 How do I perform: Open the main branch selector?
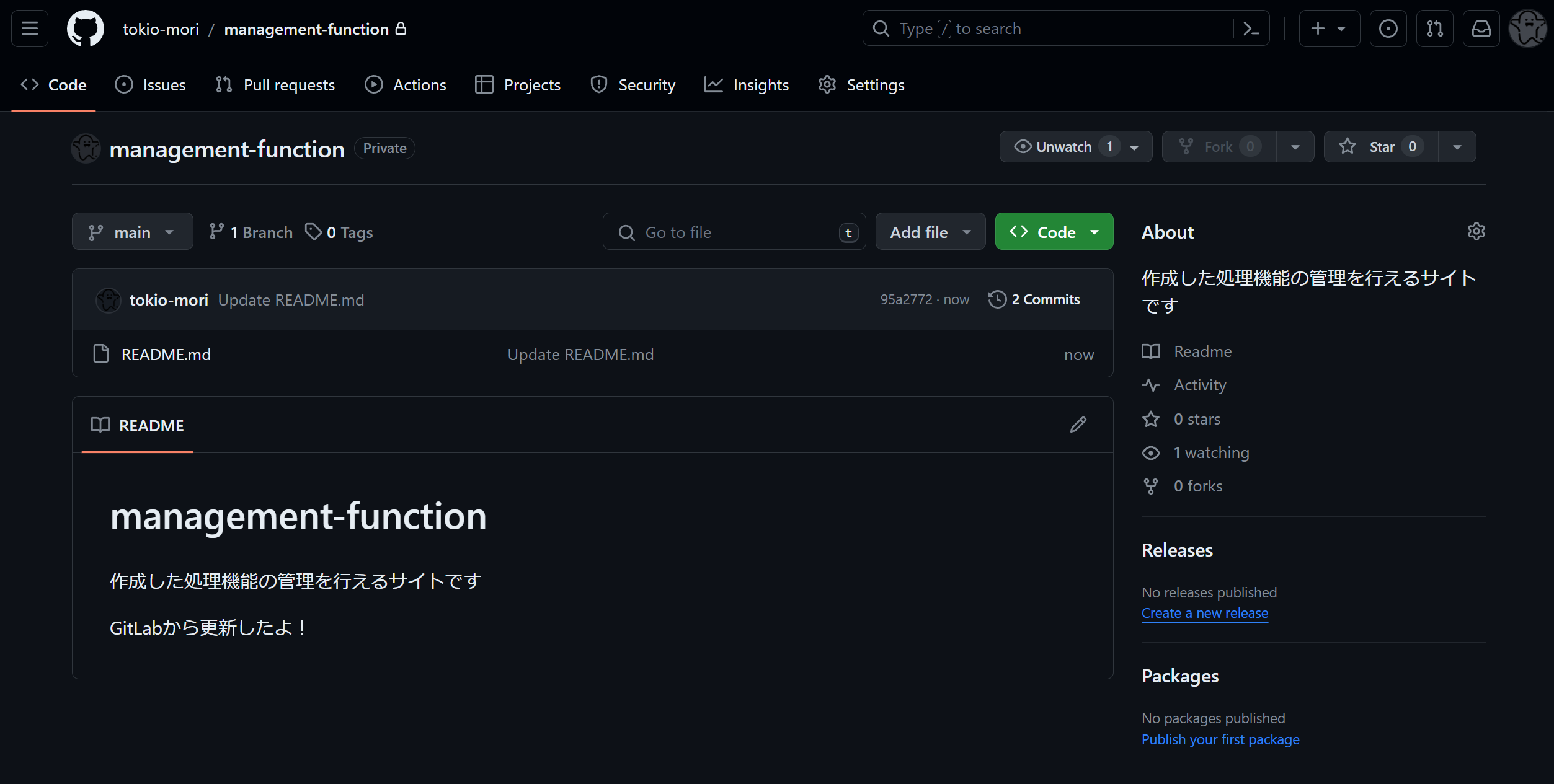tap(132, 231)
